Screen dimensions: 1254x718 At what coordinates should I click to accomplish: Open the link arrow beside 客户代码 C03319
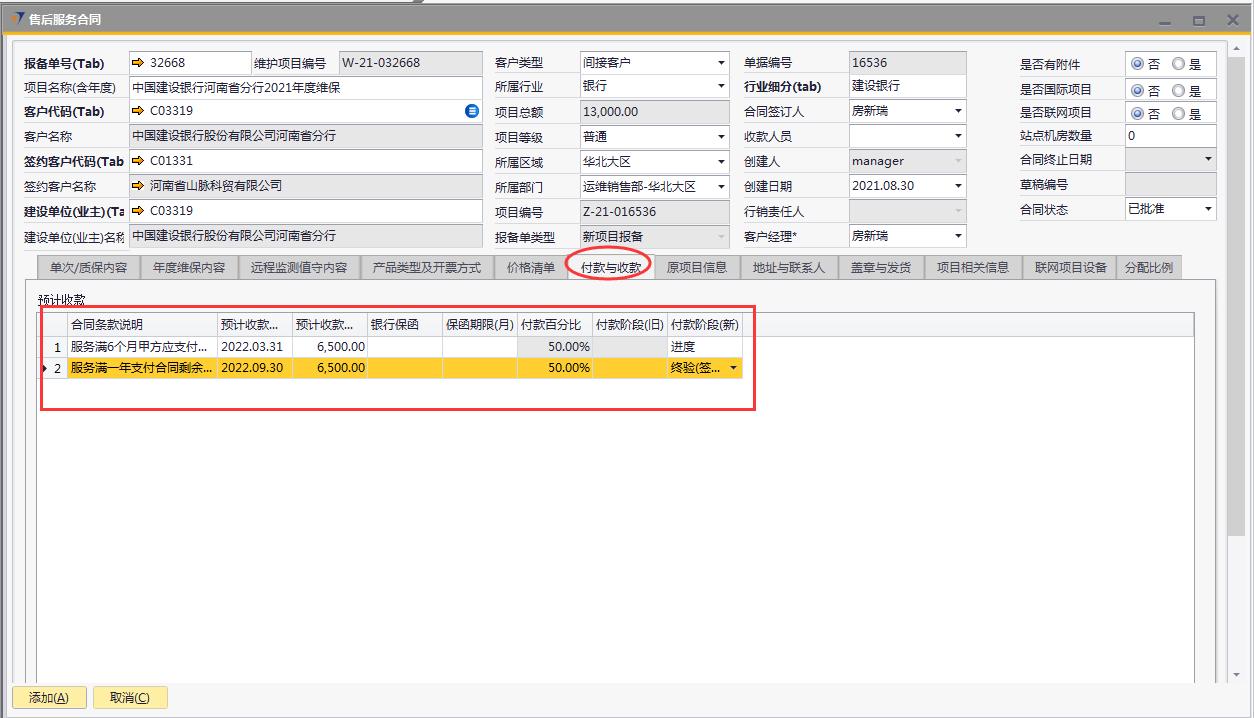point(138,111)
